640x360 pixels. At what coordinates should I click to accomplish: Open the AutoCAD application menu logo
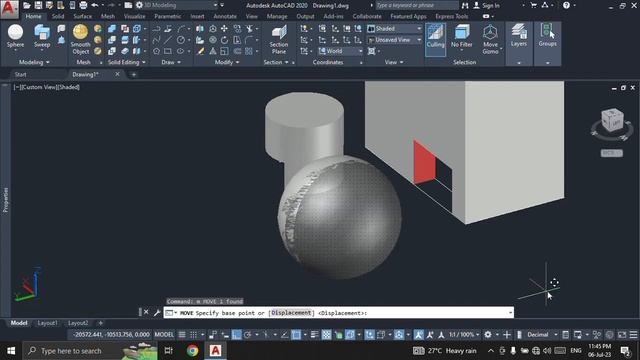click(x=9, y=9)
